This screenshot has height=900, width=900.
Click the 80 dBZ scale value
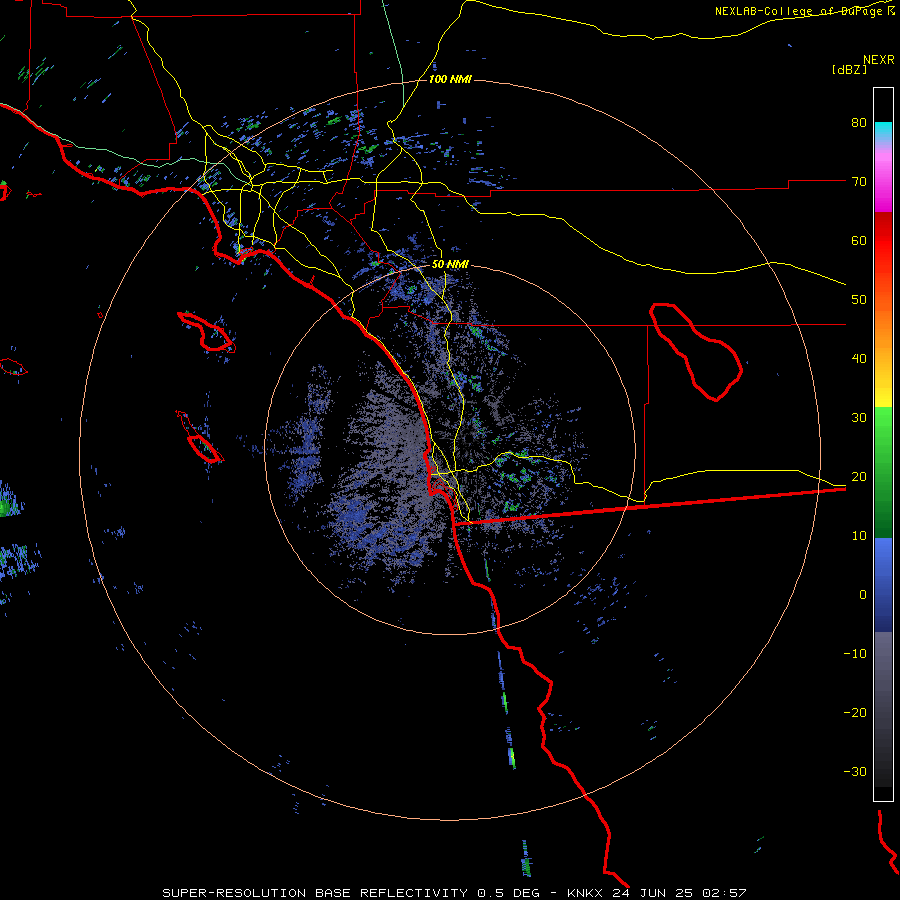click(x=859, y=123)
